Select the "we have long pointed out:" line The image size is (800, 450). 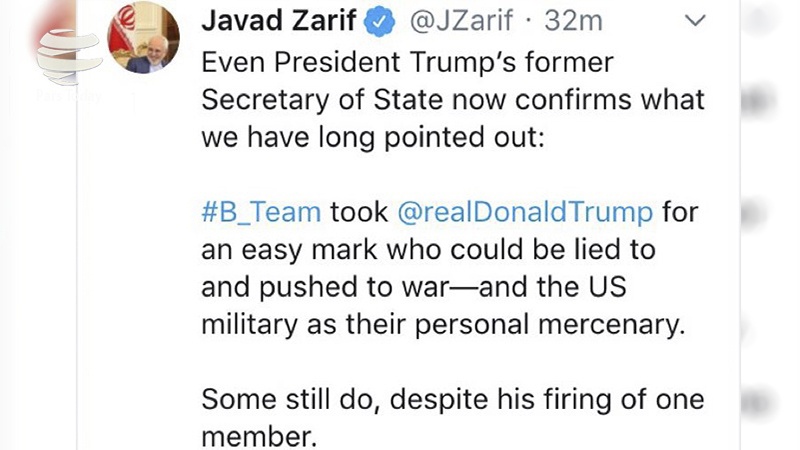pos(372,137)
